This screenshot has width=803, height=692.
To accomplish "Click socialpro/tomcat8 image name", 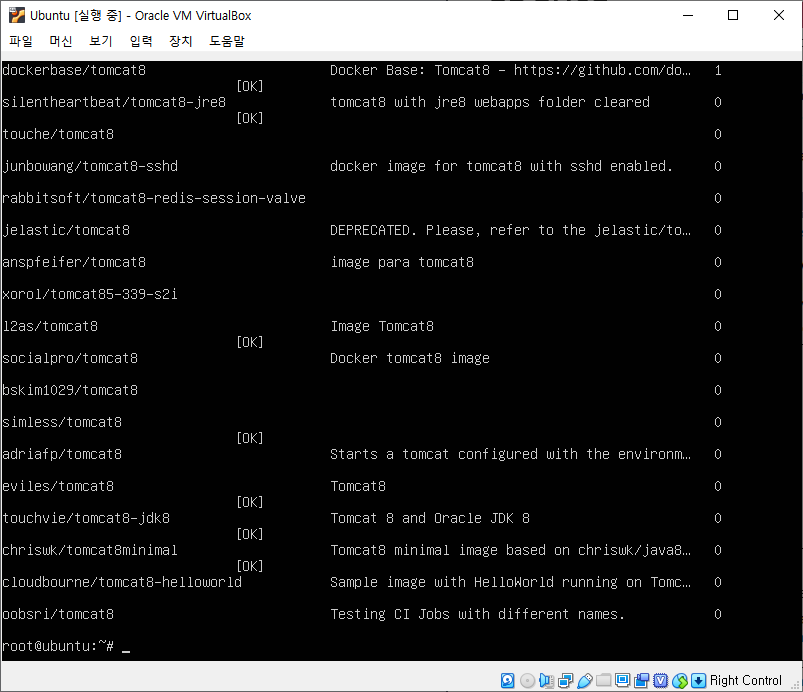I will point(70,358).
